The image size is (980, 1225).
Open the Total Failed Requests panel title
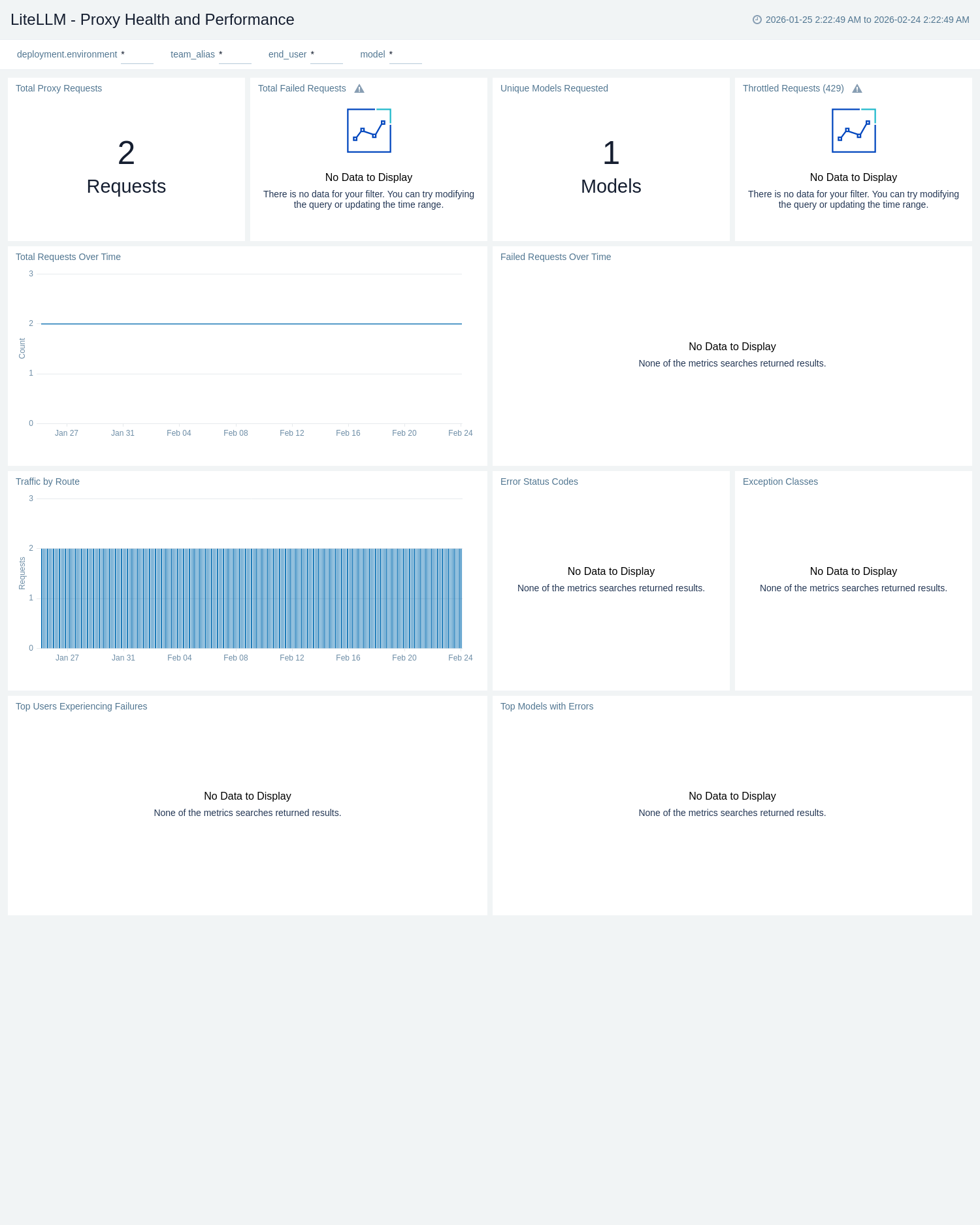[302, 88]
